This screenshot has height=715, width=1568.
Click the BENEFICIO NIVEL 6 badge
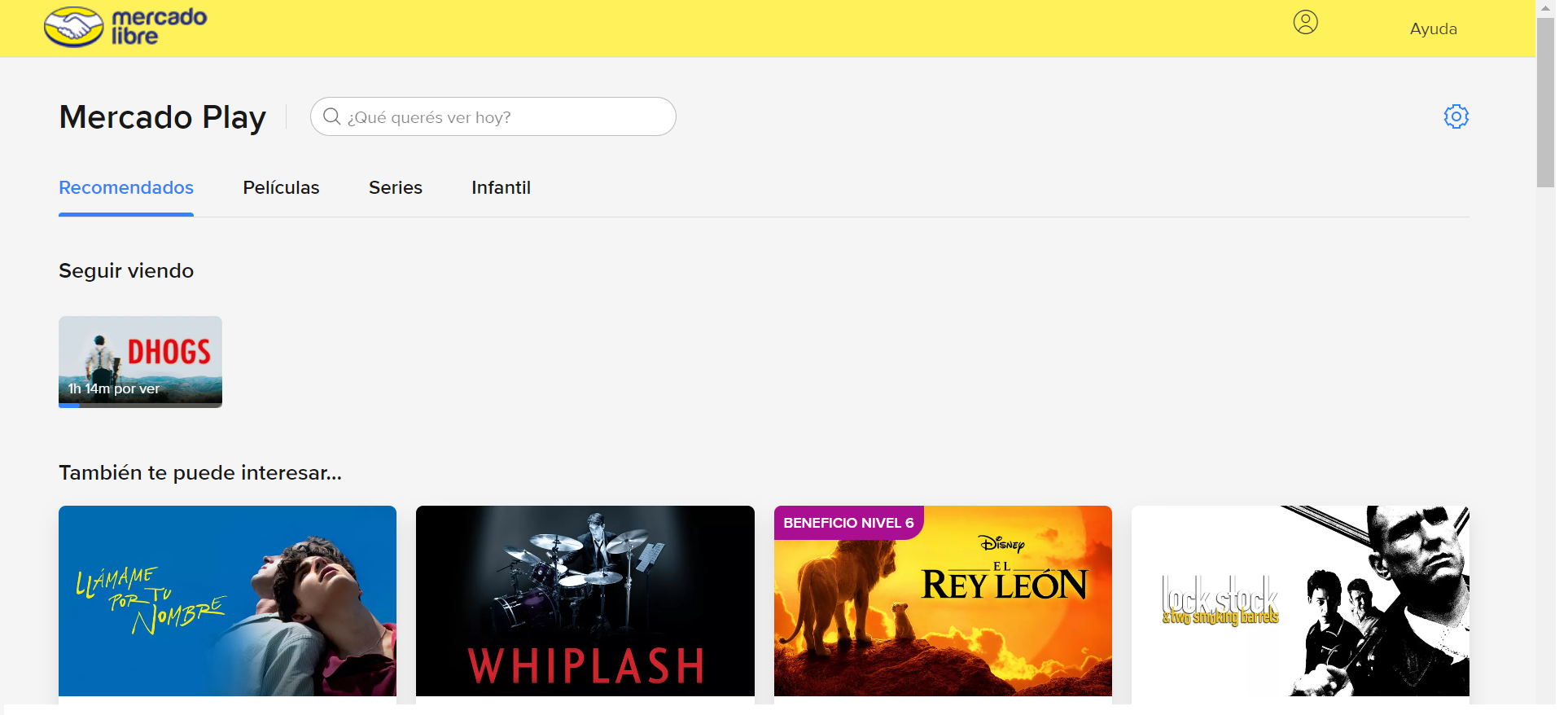click(848, 523)
